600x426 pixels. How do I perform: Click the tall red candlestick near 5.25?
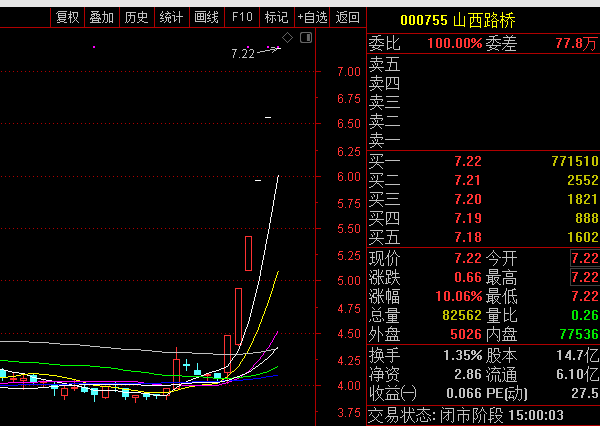coord(248,253)
